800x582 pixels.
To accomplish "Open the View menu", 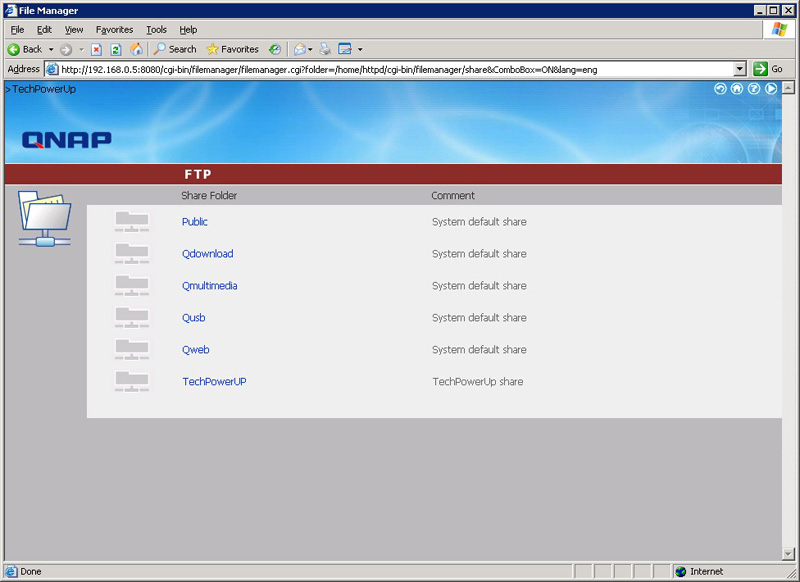I will coord(74,30).
